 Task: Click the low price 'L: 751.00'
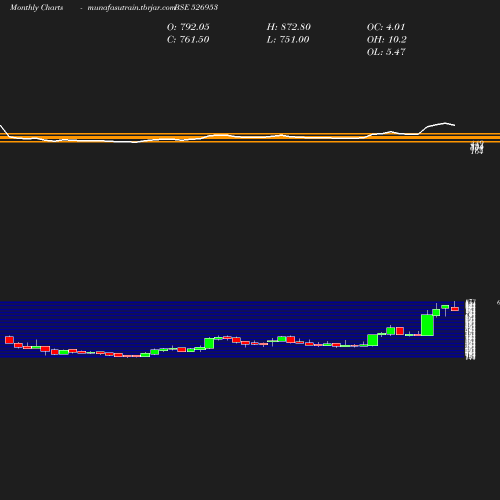coord(288,40)
